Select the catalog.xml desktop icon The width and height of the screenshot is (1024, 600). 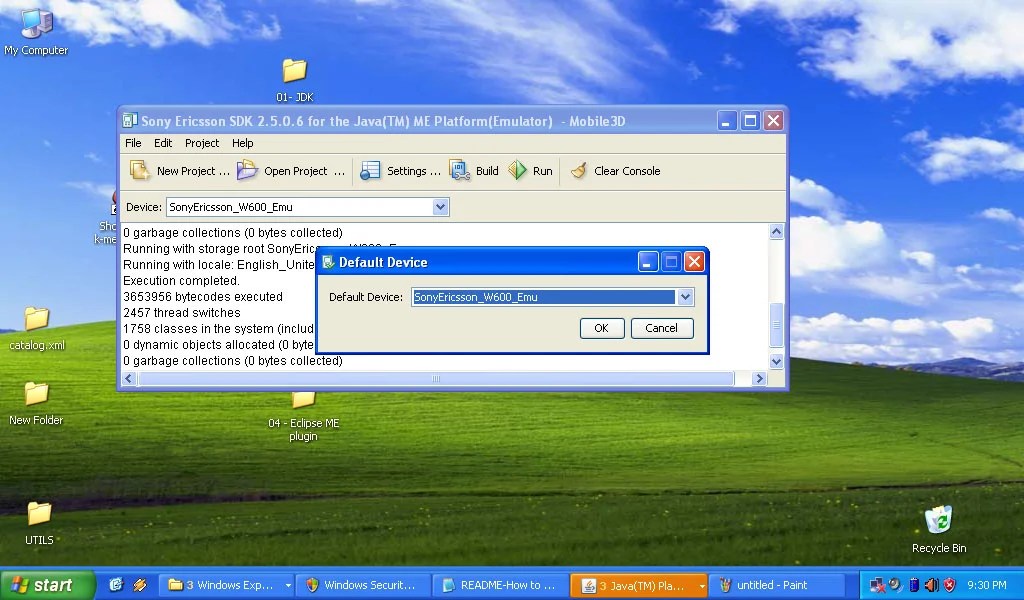(x=37, y=329)
